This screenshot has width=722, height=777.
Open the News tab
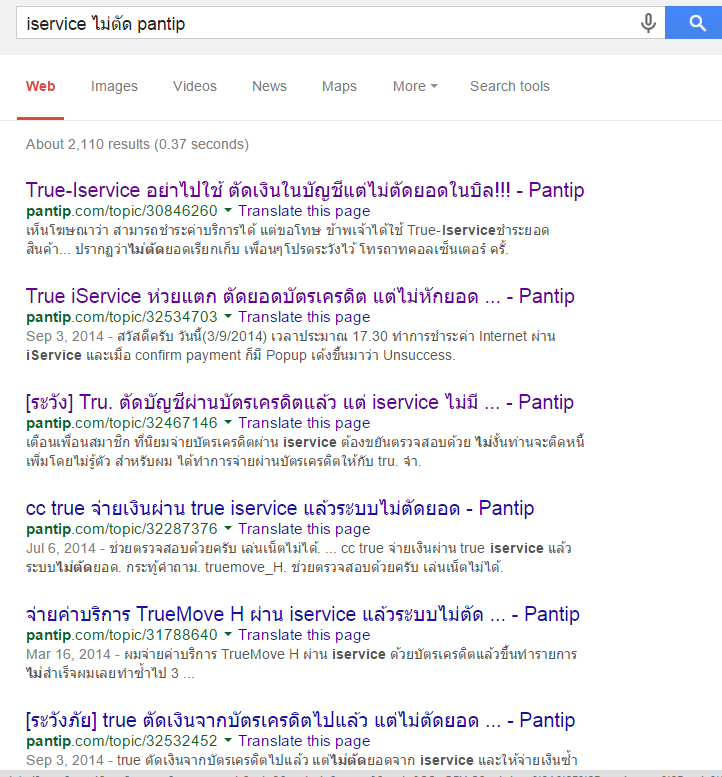[x=269, y=86]
